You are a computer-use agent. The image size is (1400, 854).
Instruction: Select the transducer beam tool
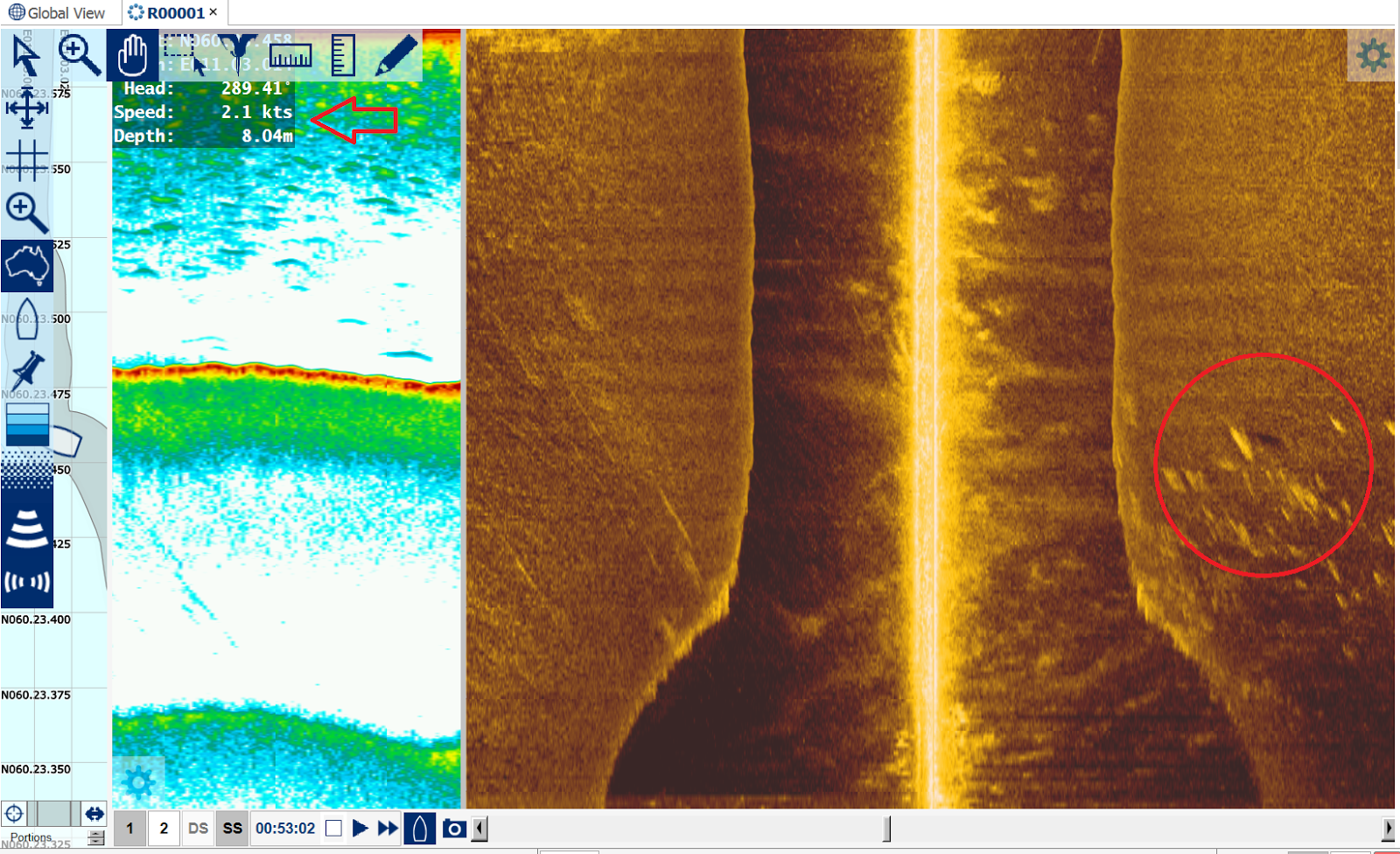pos(236,55)
